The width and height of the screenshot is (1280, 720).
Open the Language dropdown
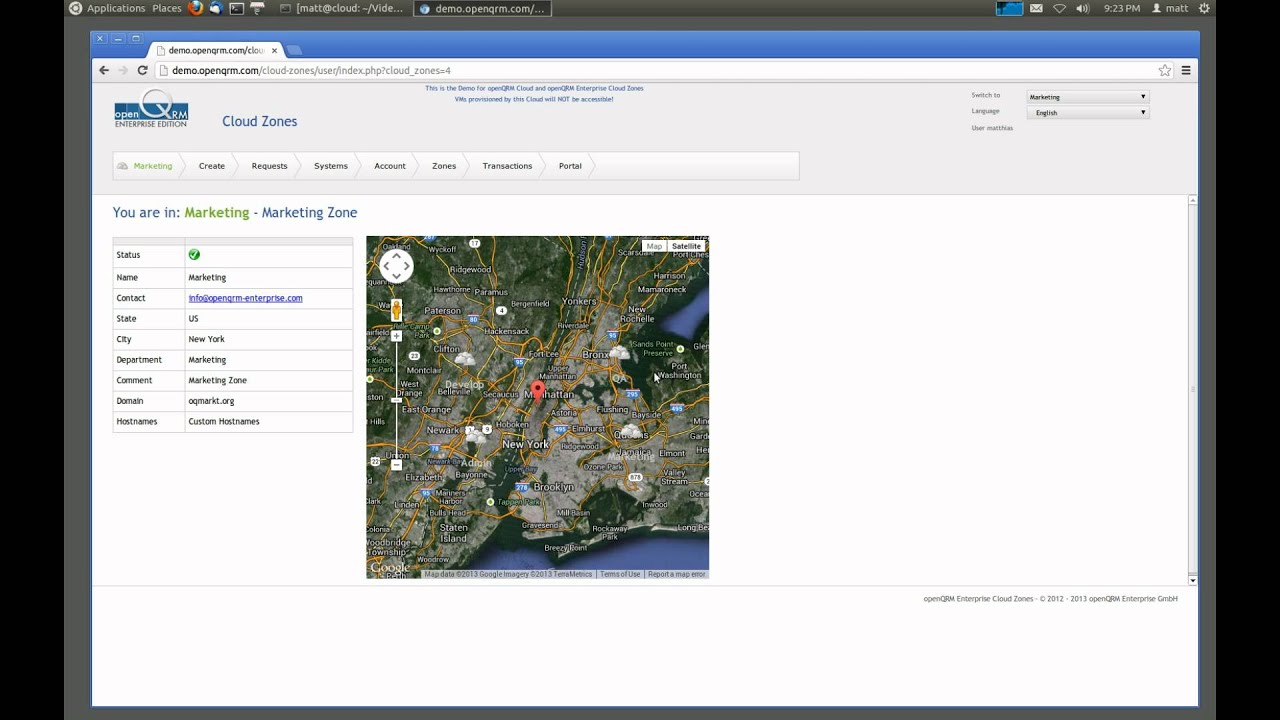click(1088, 113)
